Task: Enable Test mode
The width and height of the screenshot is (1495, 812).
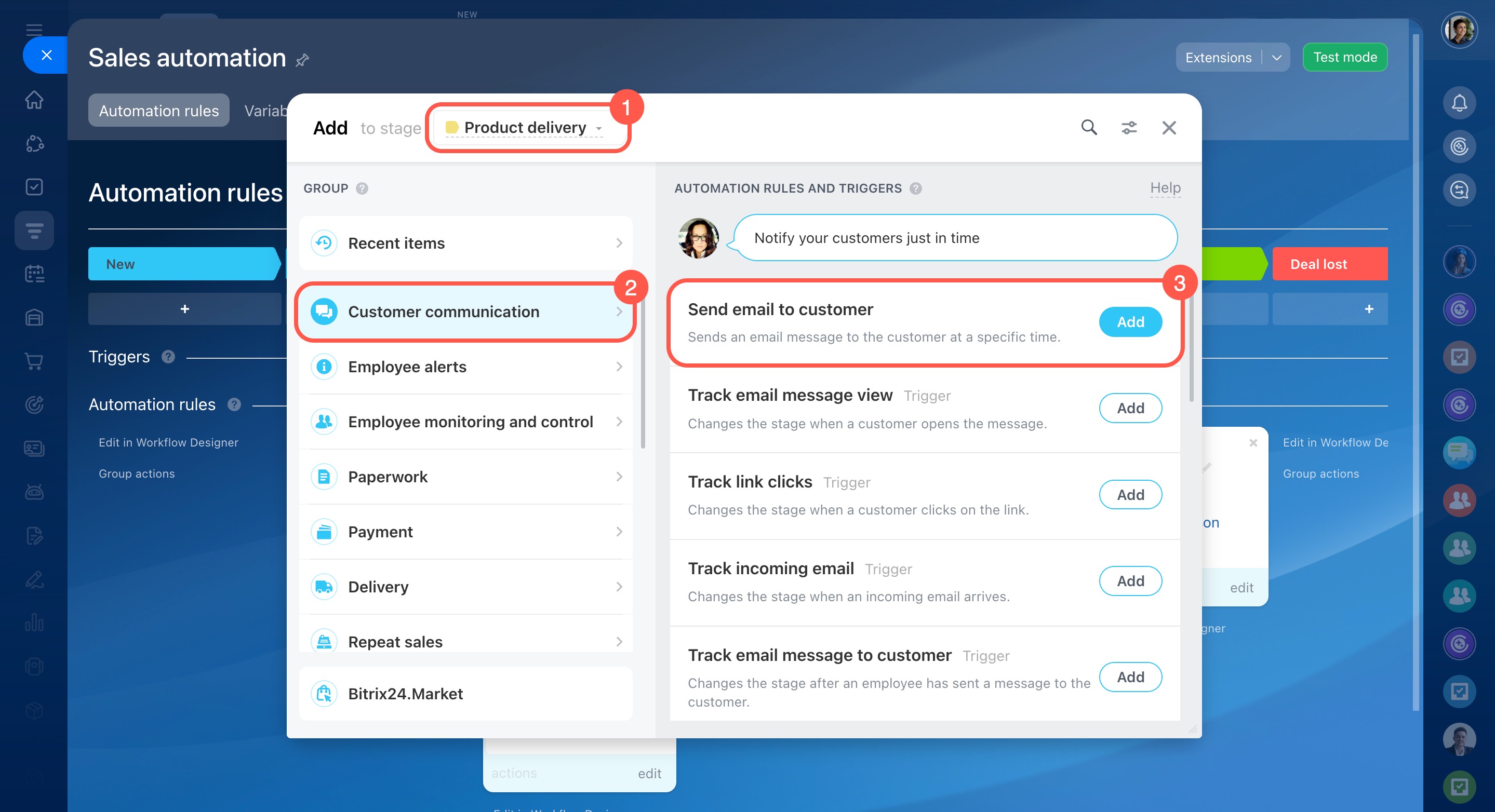Action: (x=1345, y=58)
